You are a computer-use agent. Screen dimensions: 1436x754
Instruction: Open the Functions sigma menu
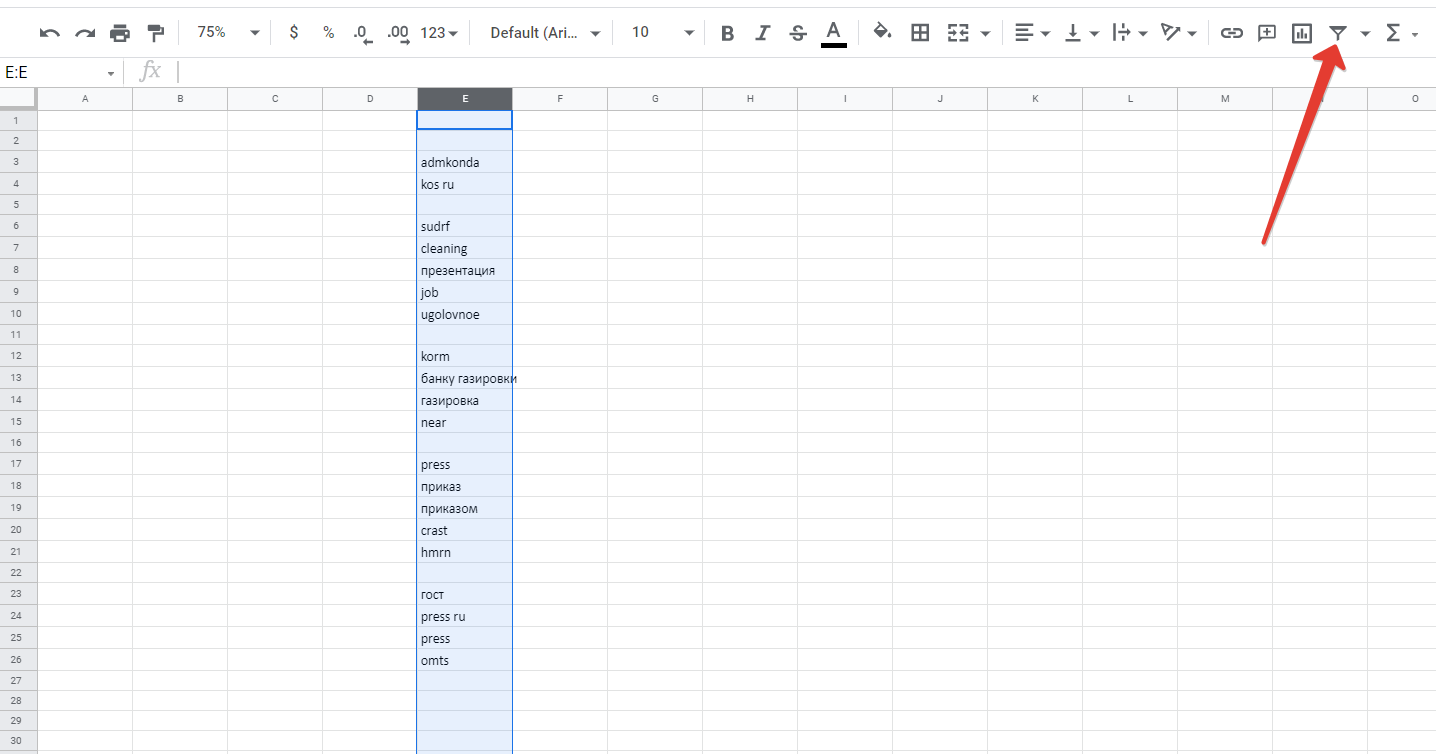[x=1400, y=33]
